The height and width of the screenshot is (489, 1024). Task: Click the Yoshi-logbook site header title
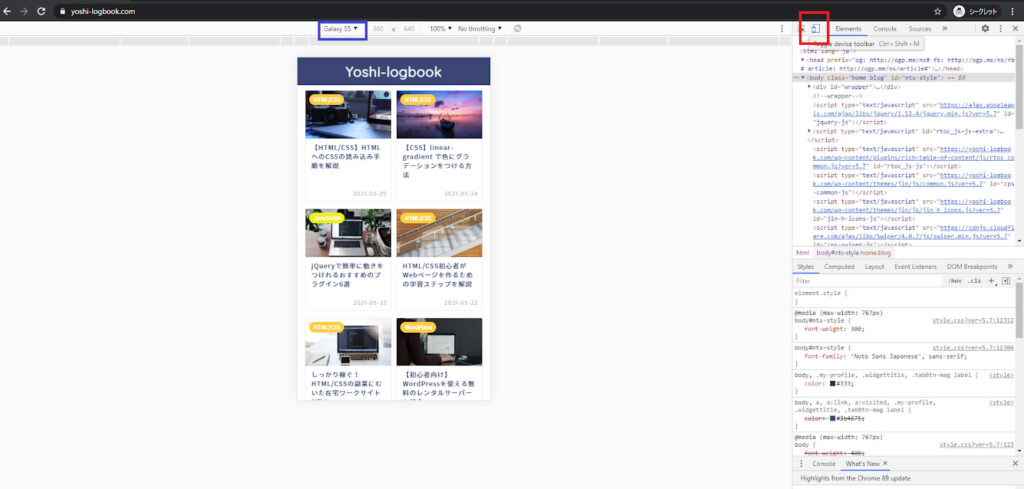click(x=393, y=71)
